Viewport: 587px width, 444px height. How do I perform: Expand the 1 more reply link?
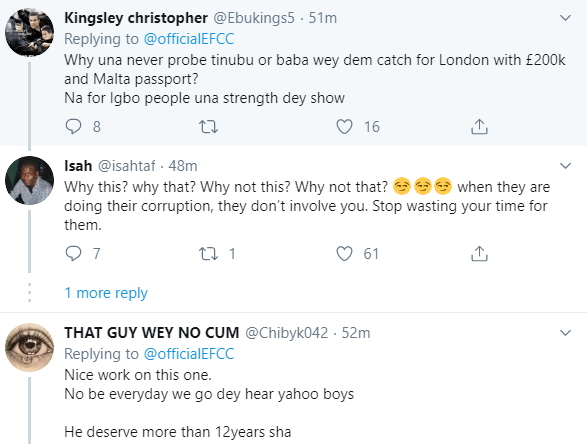(x=106, y=293)
